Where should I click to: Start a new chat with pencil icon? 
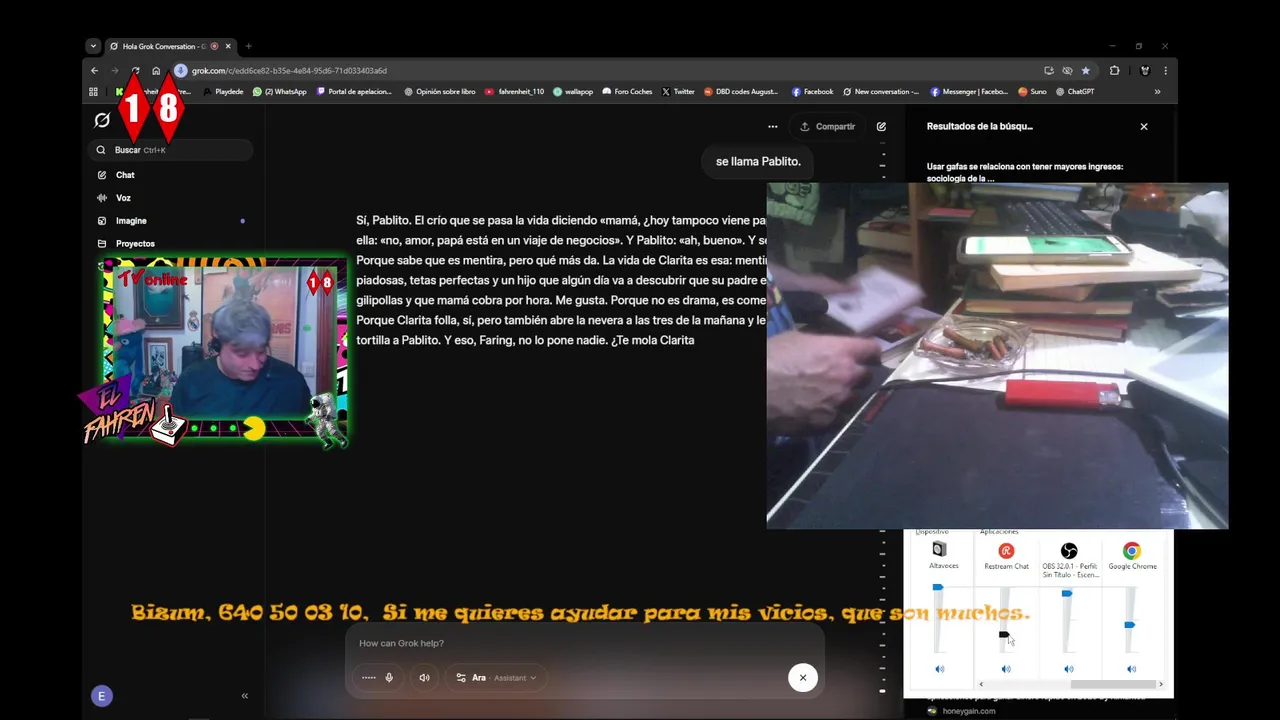pos(881,127)
